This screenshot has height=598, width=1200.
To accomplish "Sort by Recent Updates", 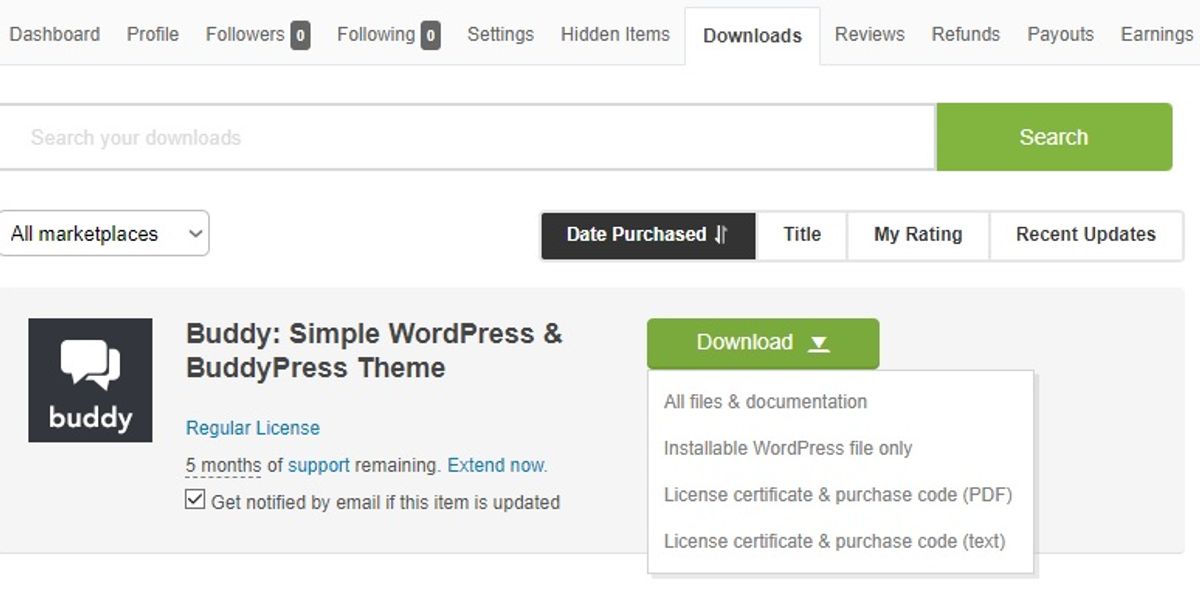I will click(1085, 235).
